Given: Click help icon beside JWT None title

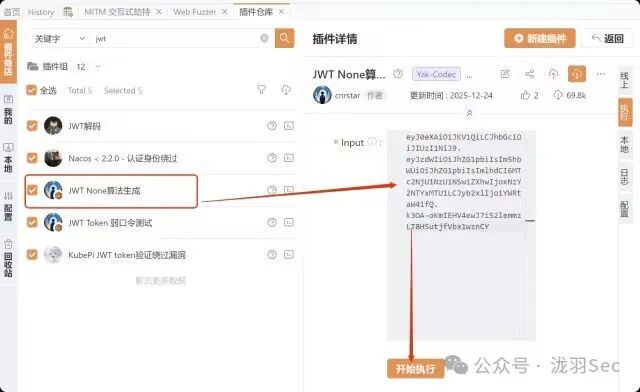Looking at the screenshot, I should 398,74.
